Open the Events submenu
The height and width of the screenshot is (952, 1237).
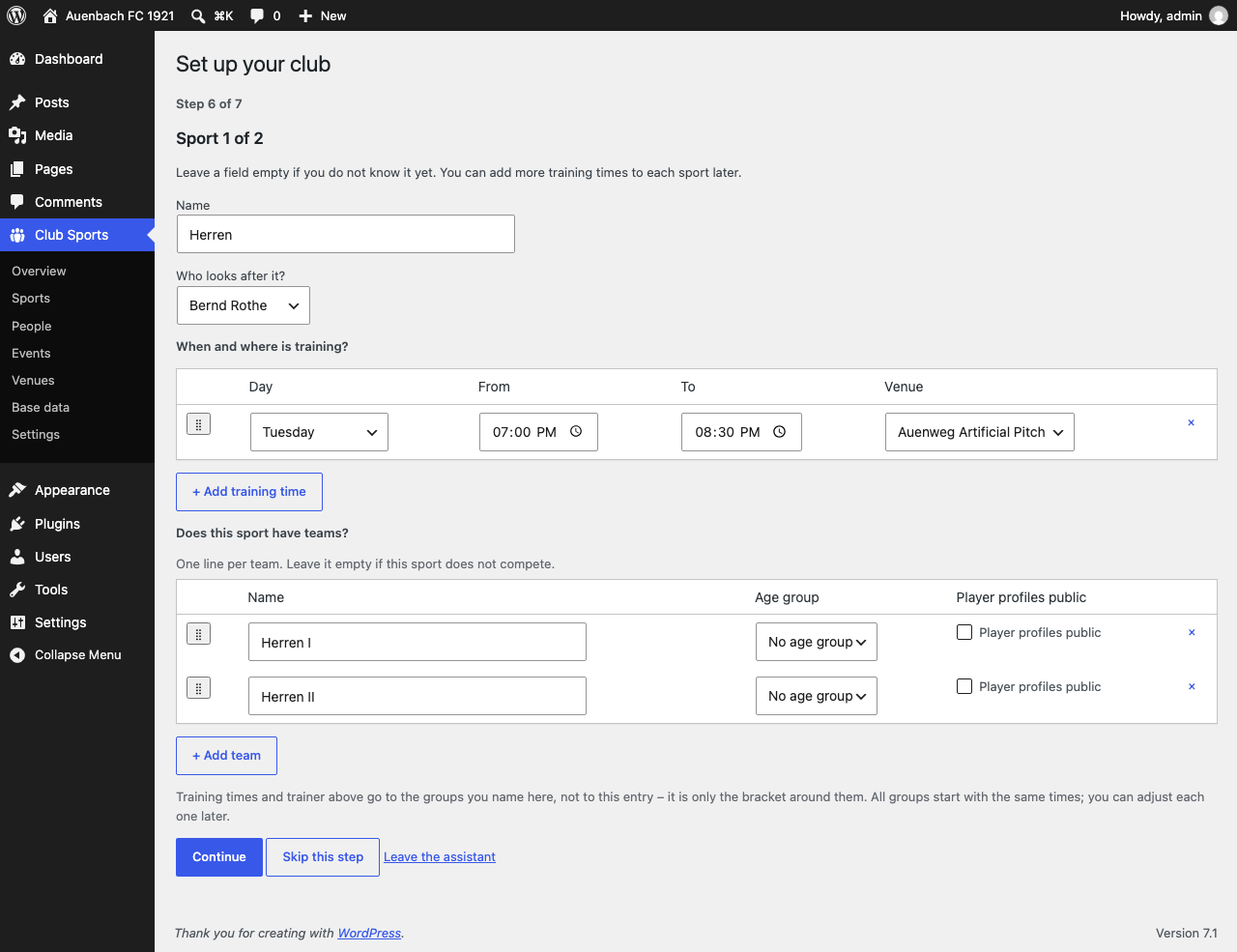[x=31, y=354]
